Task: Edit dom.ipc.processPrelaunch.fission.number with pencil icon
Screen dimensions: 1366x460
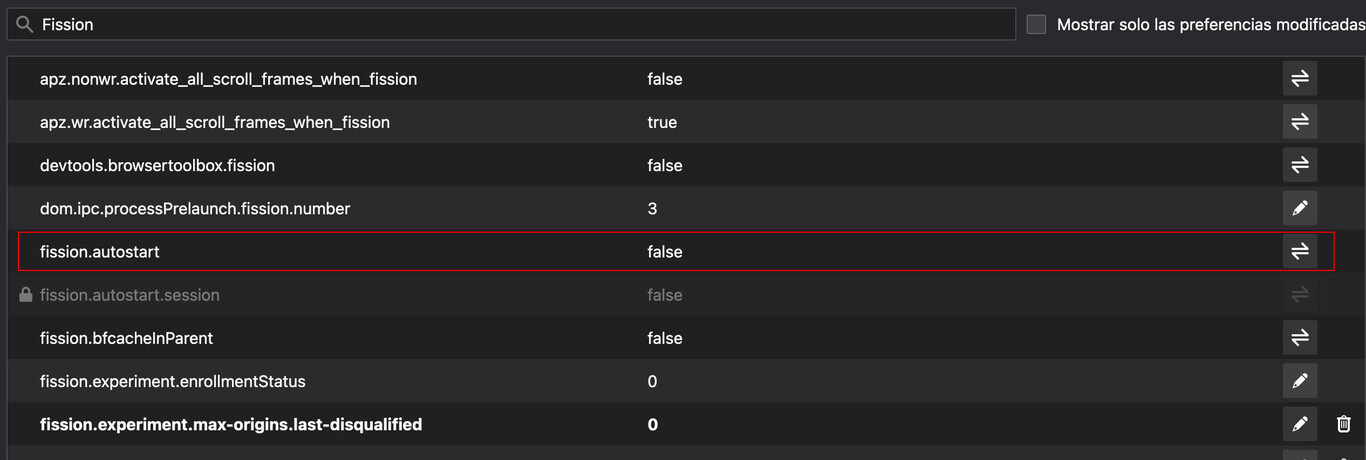Action: [1299, 209]
